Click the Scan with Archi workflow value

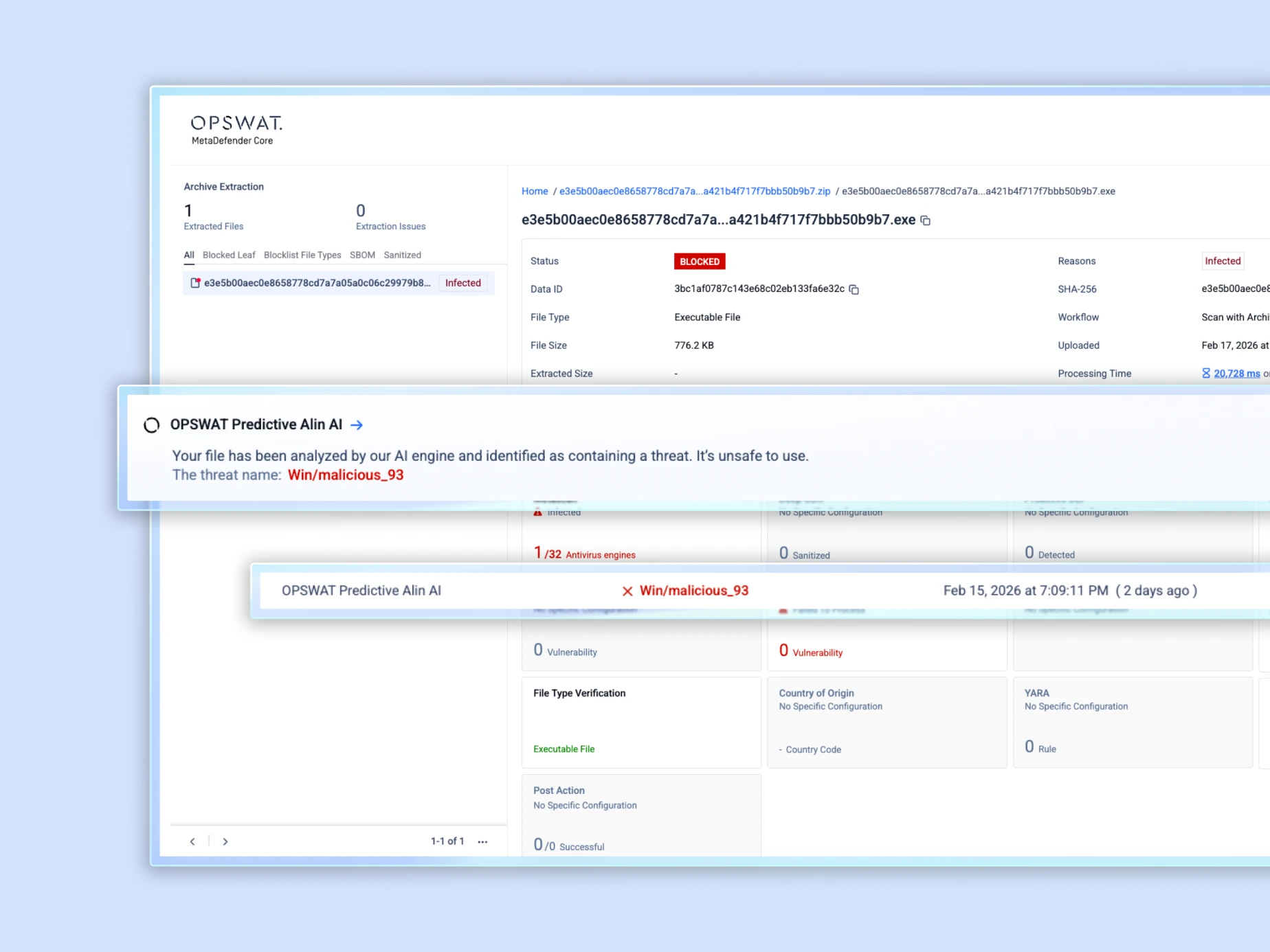tap(1235, 317)
